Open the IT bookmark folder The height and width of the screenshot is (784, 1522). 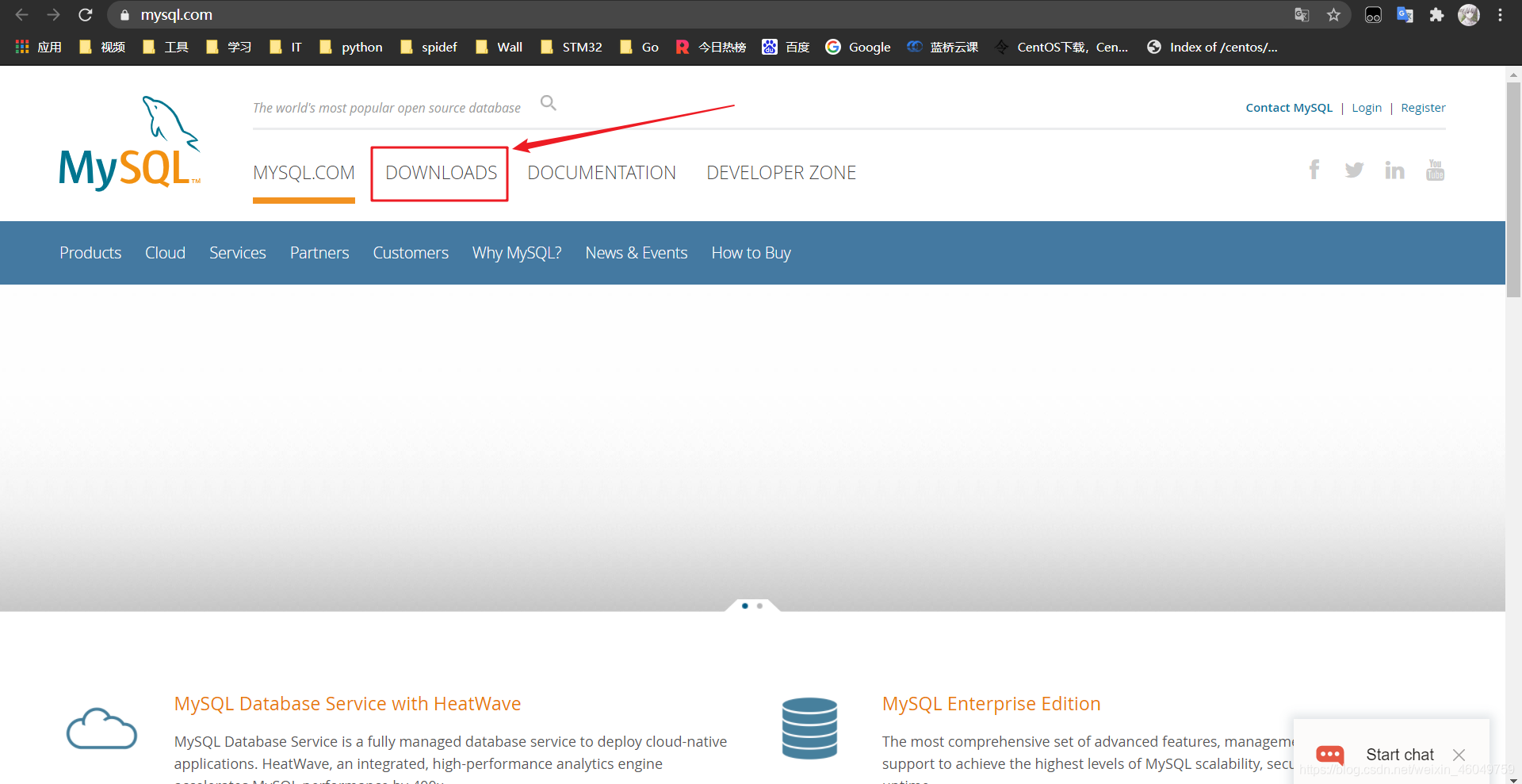tap(285, 47)
